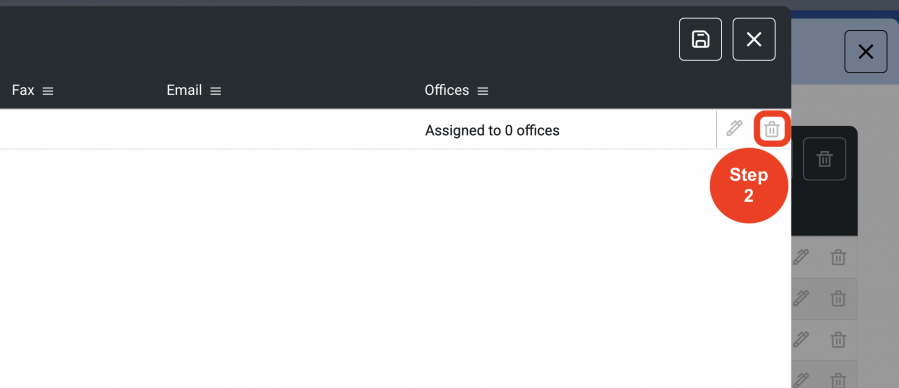Click the bordered trash button in background panel
The image size is (899, 388).
click(x=824, y=159)
